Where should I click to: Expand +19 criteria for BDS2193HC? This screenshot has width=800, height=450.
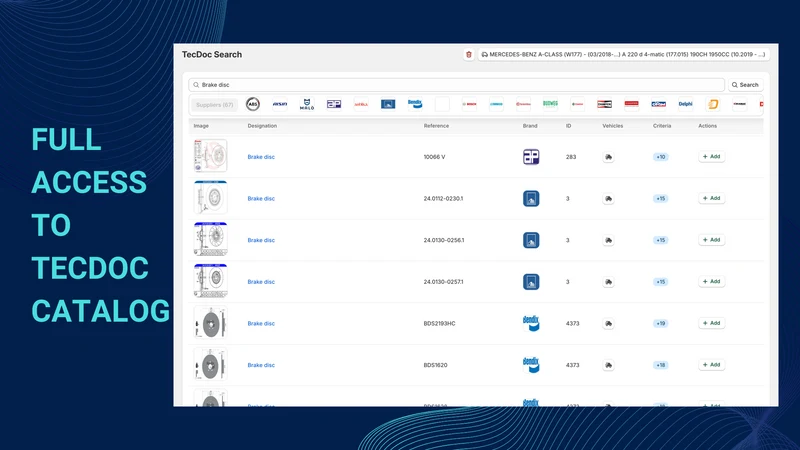tap(661, 323)
